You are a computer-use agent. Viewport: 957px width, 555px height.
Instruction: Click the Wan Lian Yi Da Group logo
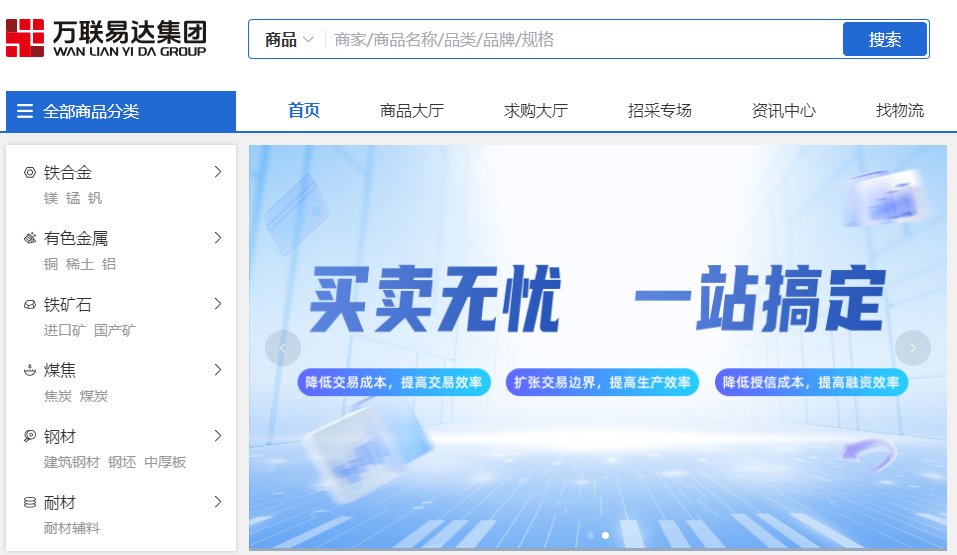(106, 38)
